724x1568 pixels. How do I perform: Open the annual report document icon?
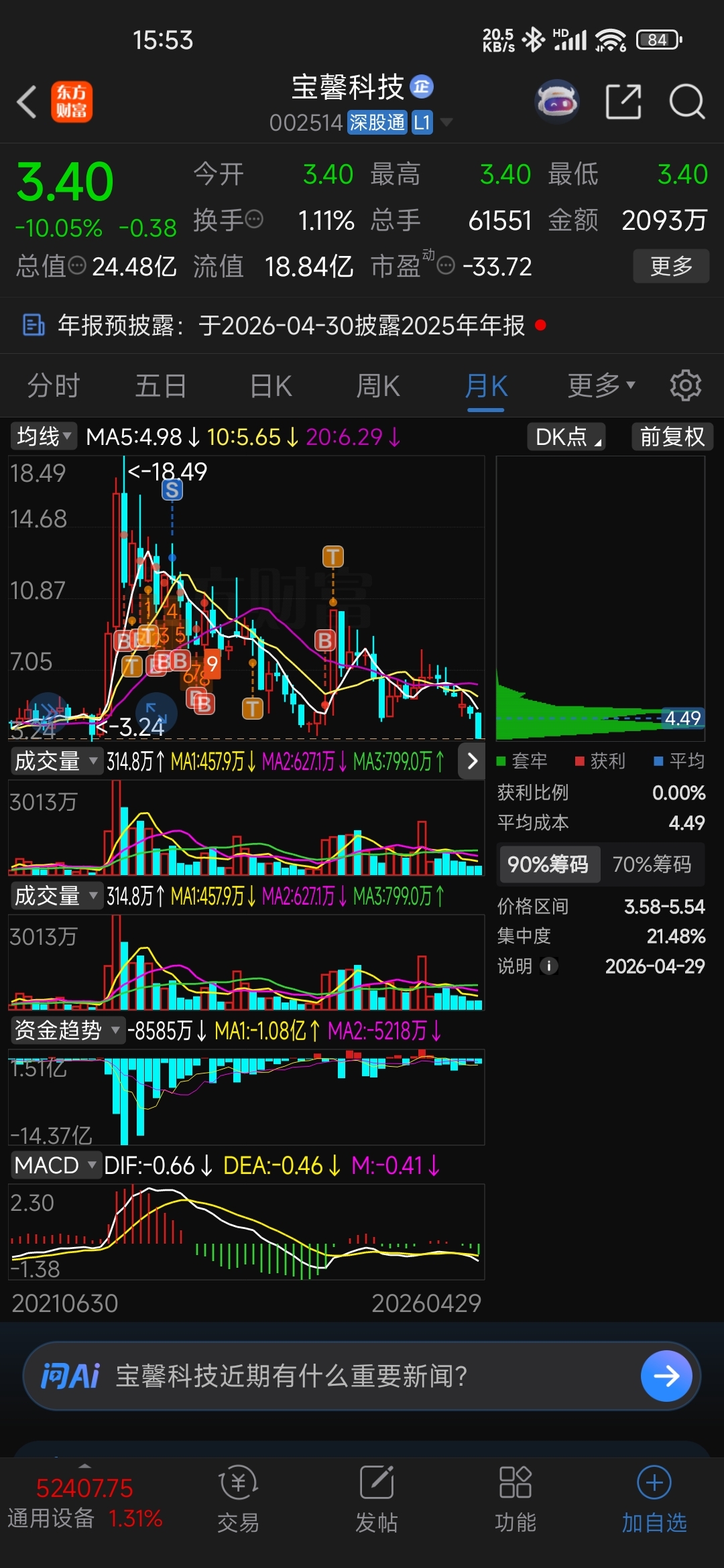pyautogui.click(x=34, y=325)
